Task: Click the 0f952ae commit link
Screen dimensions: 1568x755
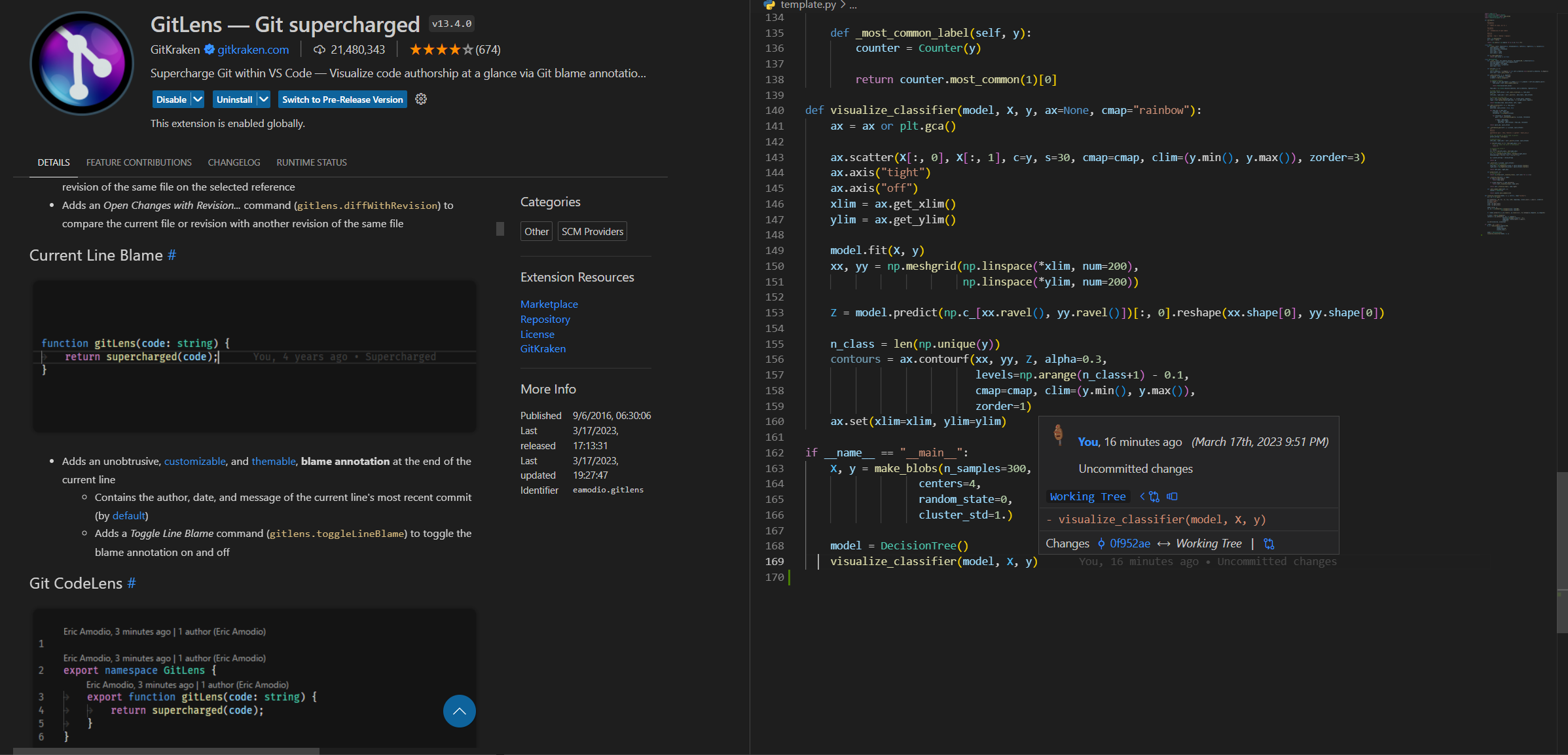Action: 1129,544
